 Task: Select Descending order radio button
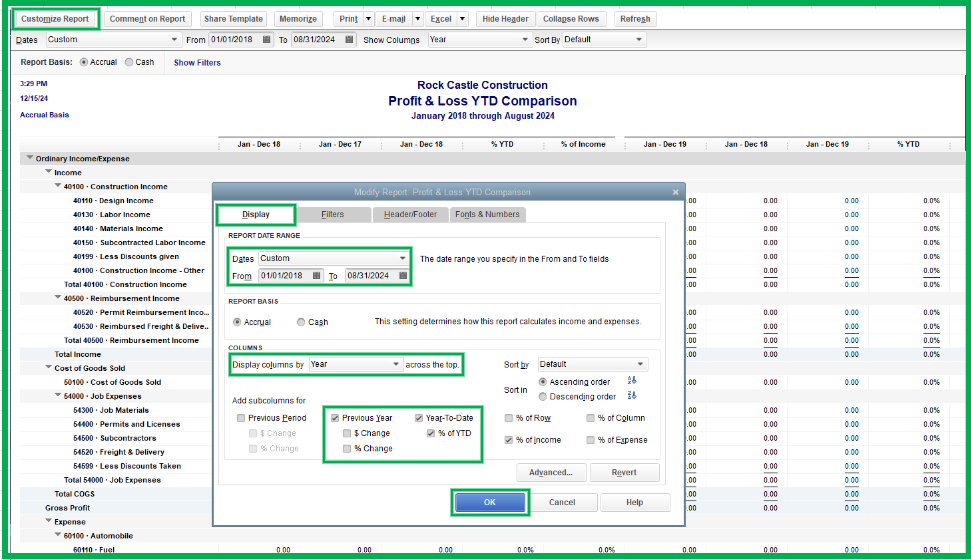tap(542, 396)
